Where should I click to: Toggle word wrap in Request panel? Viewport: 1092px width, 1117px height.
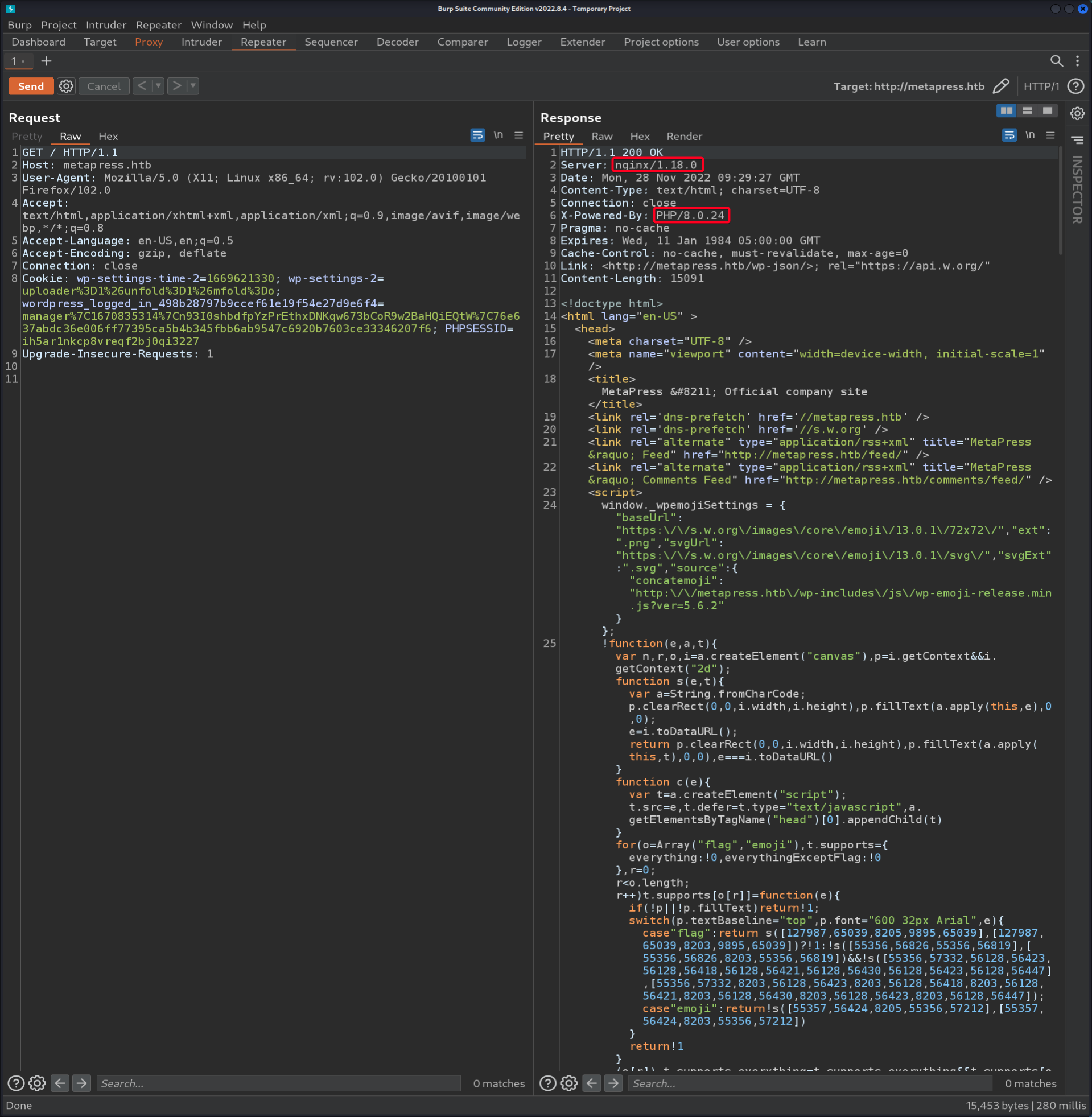477,135
